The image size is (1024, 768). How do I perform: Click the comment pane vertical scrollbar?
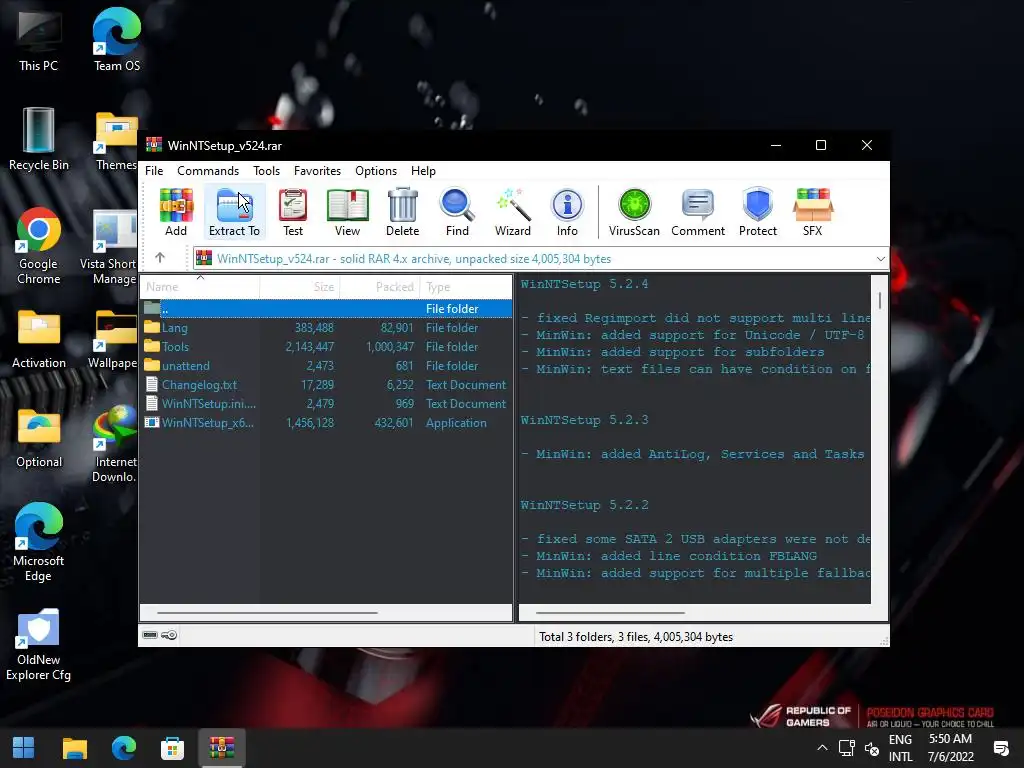tap(880, 301)
